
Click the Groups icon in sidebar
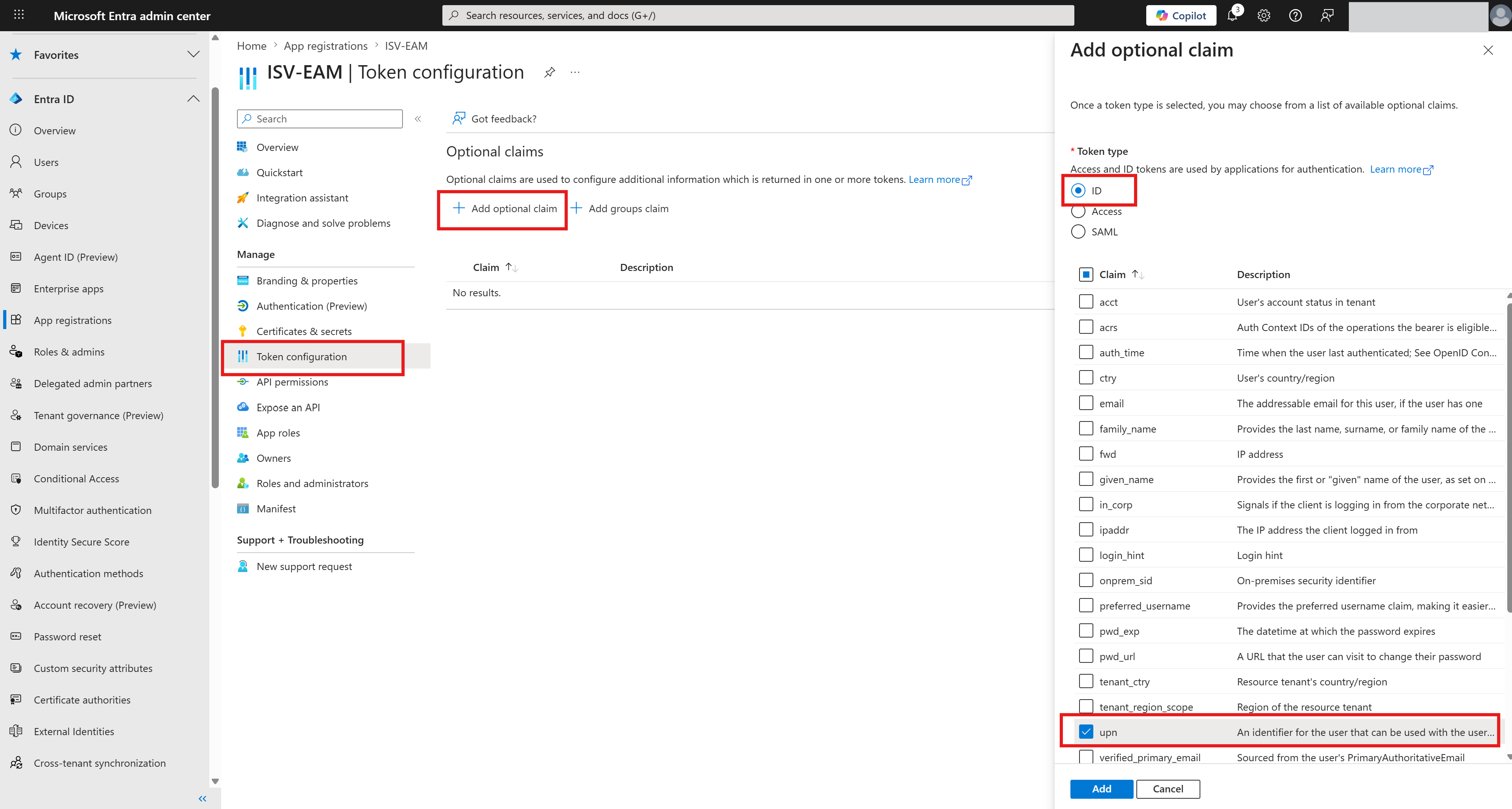coord(16,193)
